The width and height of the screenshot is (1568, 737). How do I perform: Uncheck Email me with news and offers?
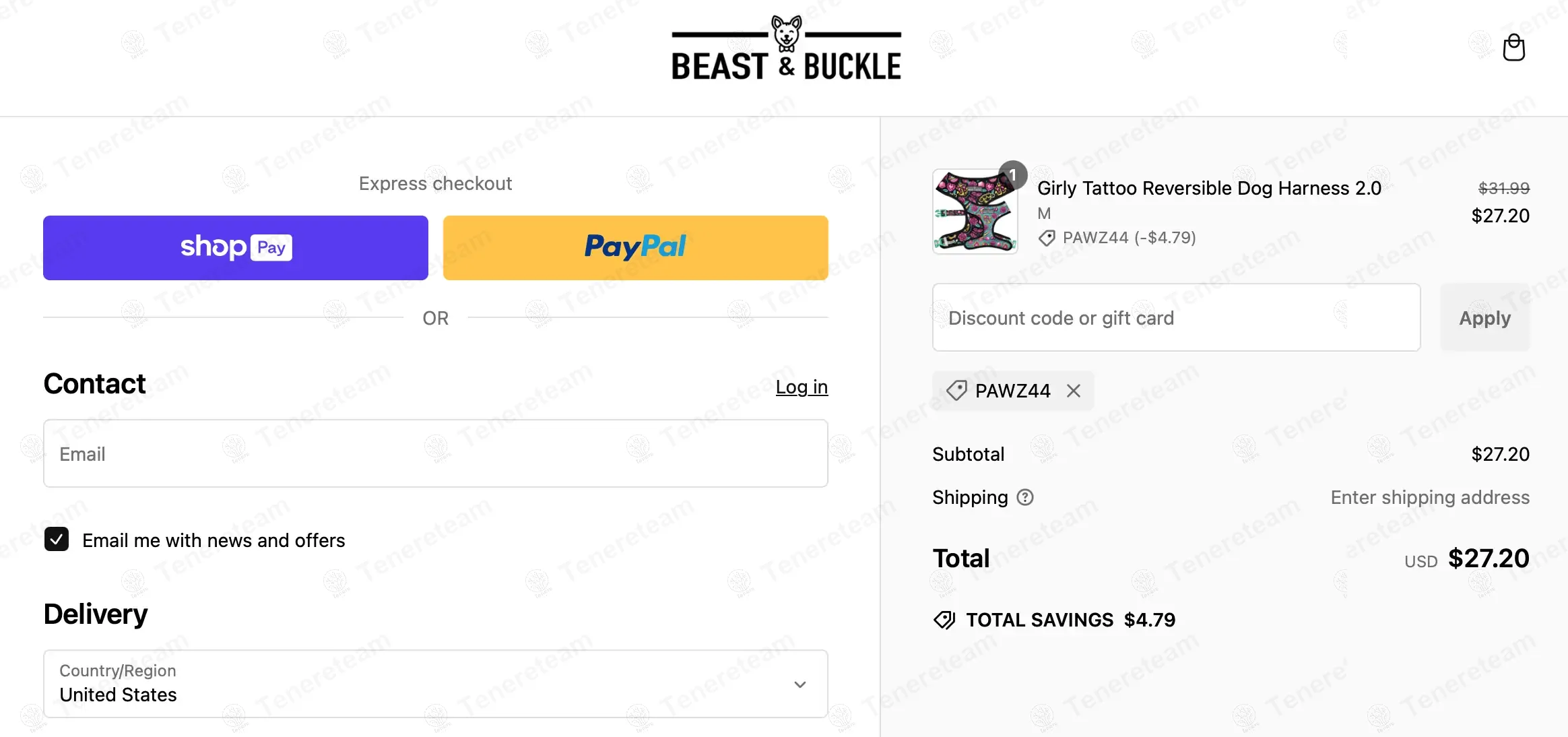(x=57, y=540)
